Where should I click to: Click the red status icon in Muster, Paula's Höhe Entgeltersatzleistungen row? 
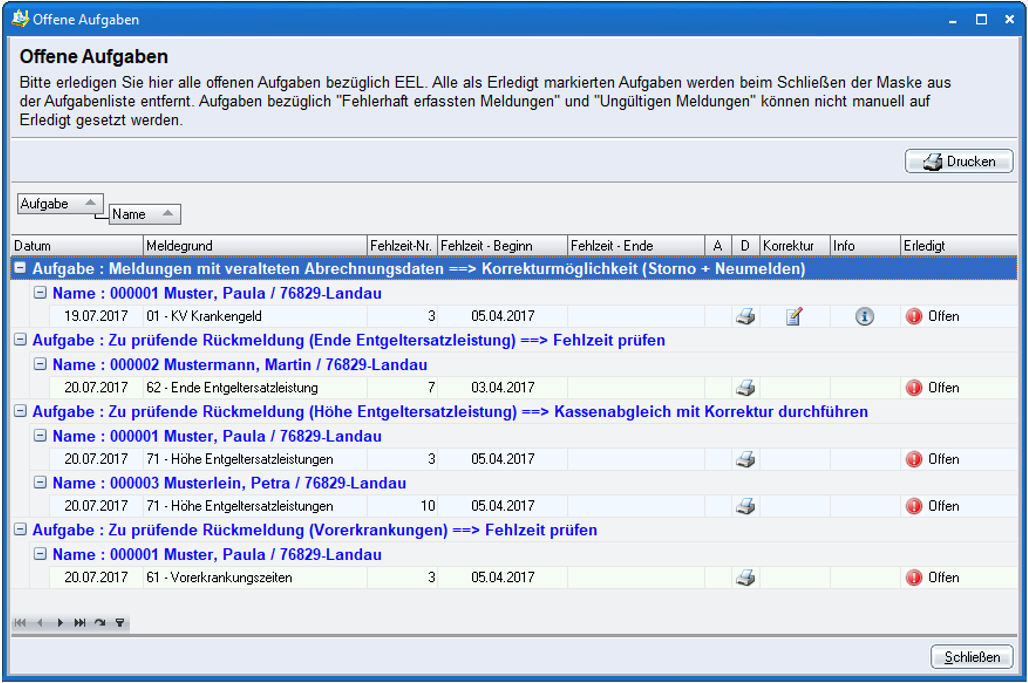point(913,459)
